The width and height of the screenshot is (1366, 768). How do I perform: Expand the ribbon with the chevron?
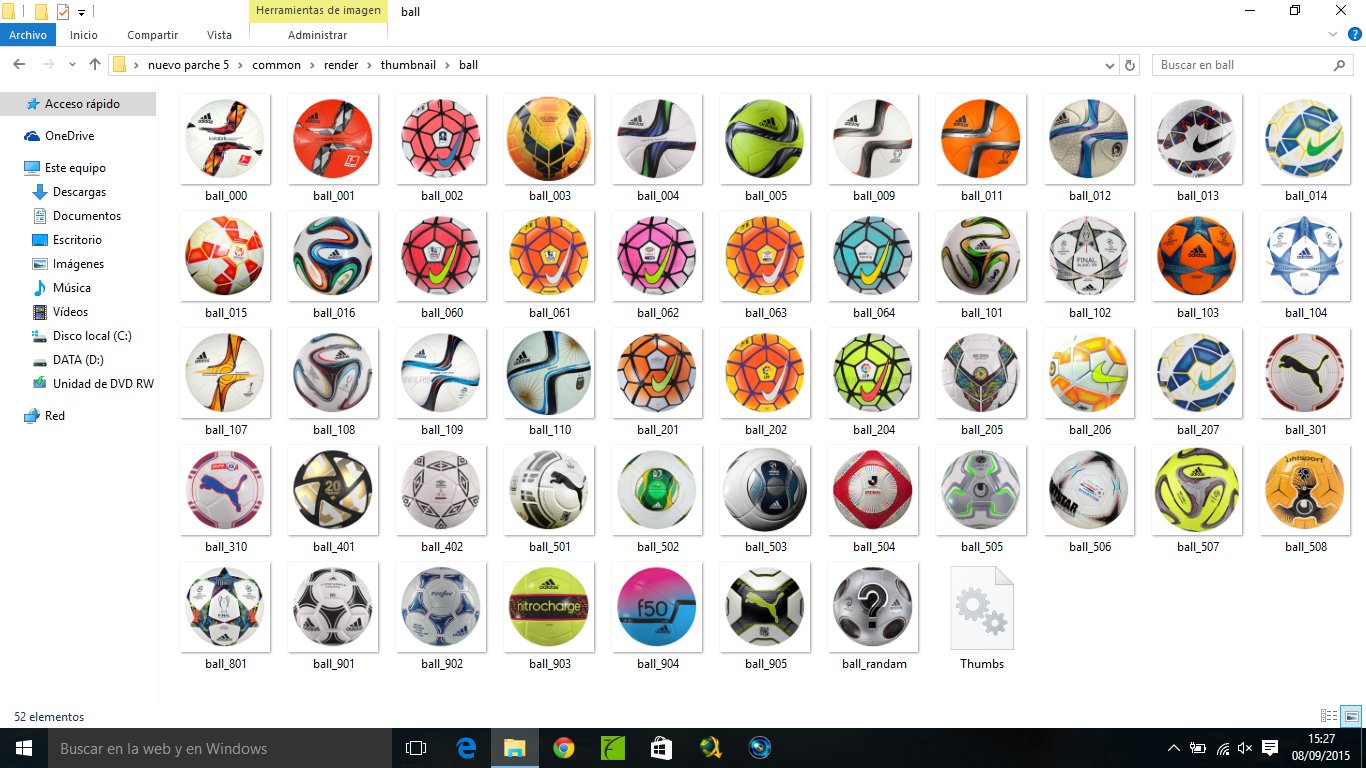1333,34
